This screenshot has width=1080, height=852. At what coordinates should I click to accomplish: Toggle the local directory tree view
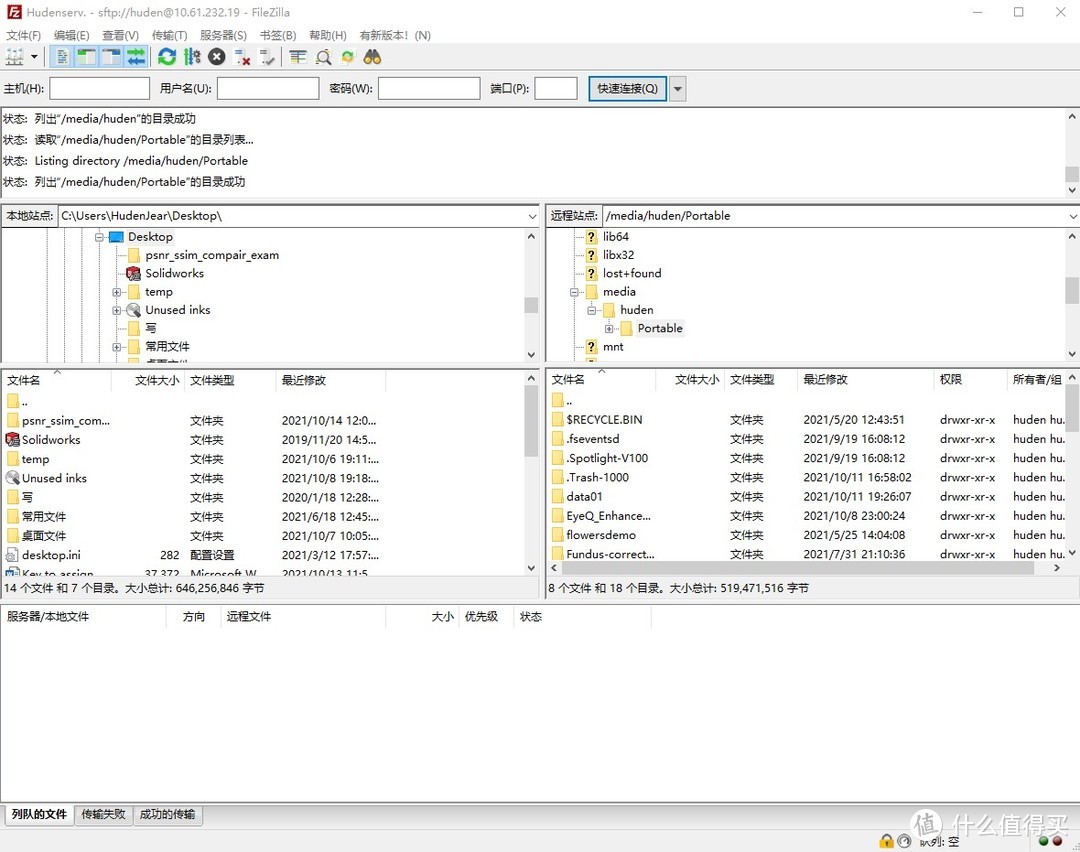tap(87, 57)
